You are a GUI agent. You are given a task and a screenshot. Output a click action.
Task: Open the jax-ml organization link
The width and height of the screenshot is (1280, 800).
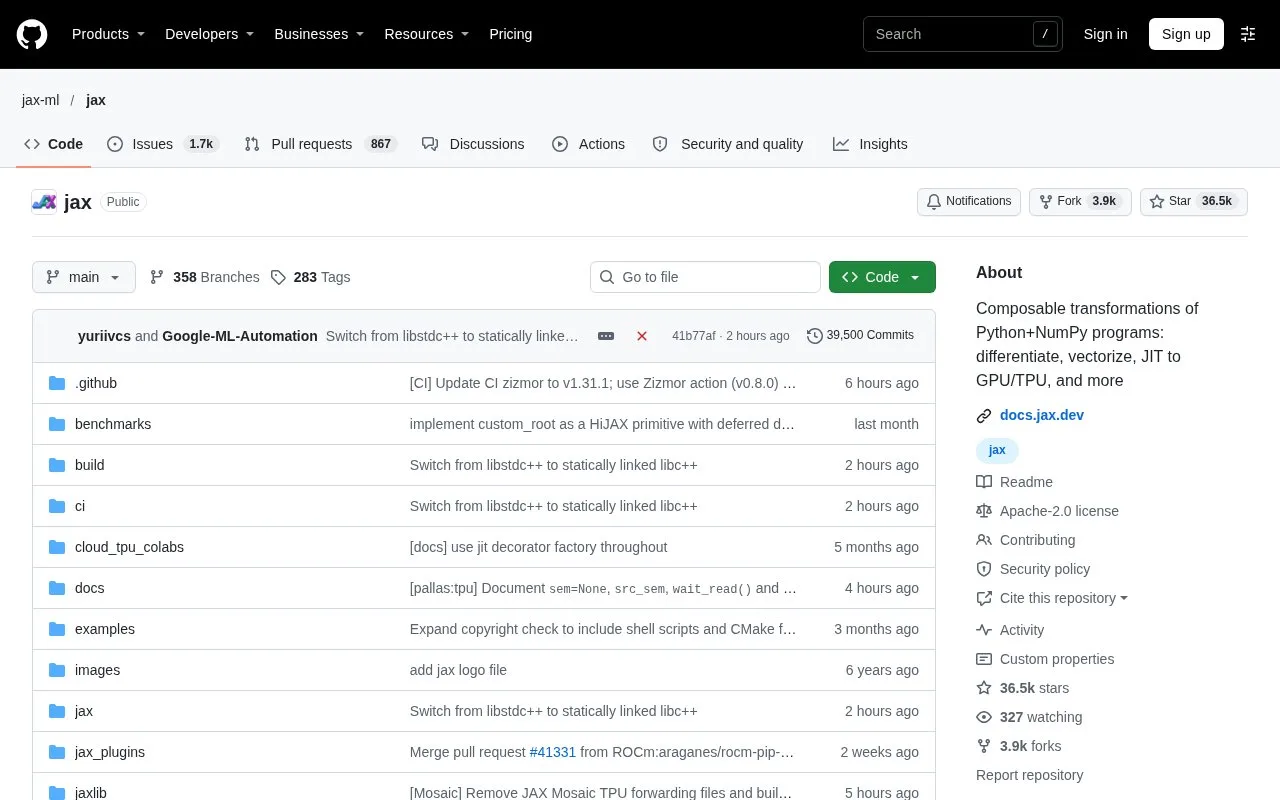41,100
